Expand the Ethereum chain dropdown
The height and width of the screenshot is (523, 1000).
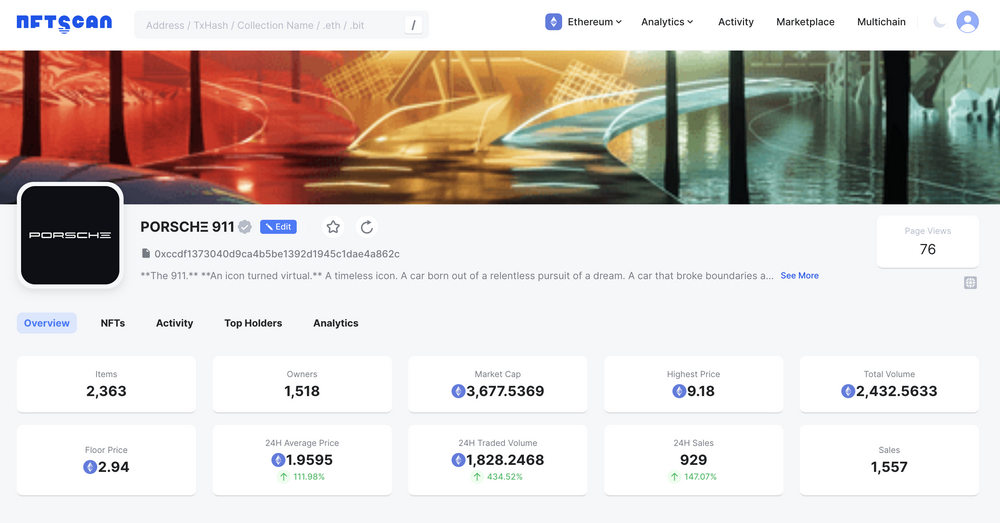(584, 22)
